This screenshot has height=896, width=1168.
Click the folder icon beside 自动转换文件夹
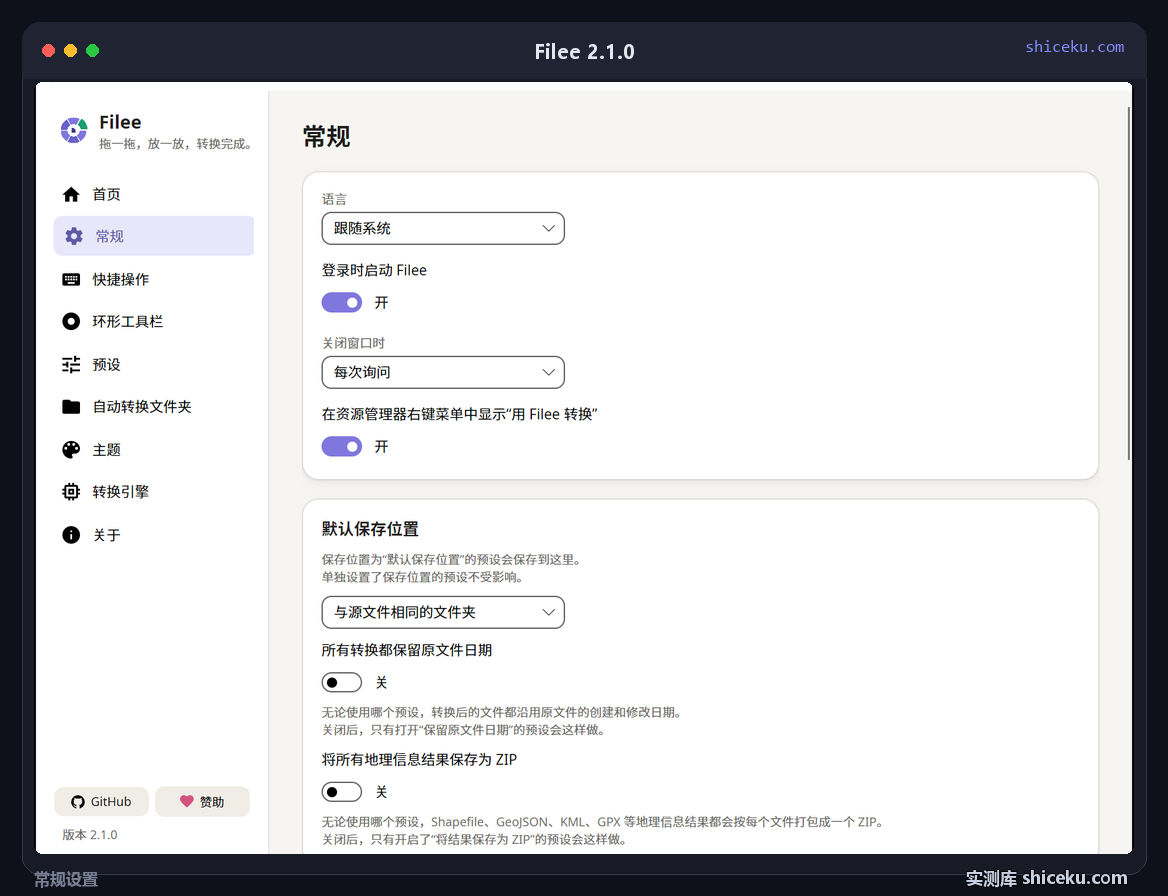coord(71,407)
